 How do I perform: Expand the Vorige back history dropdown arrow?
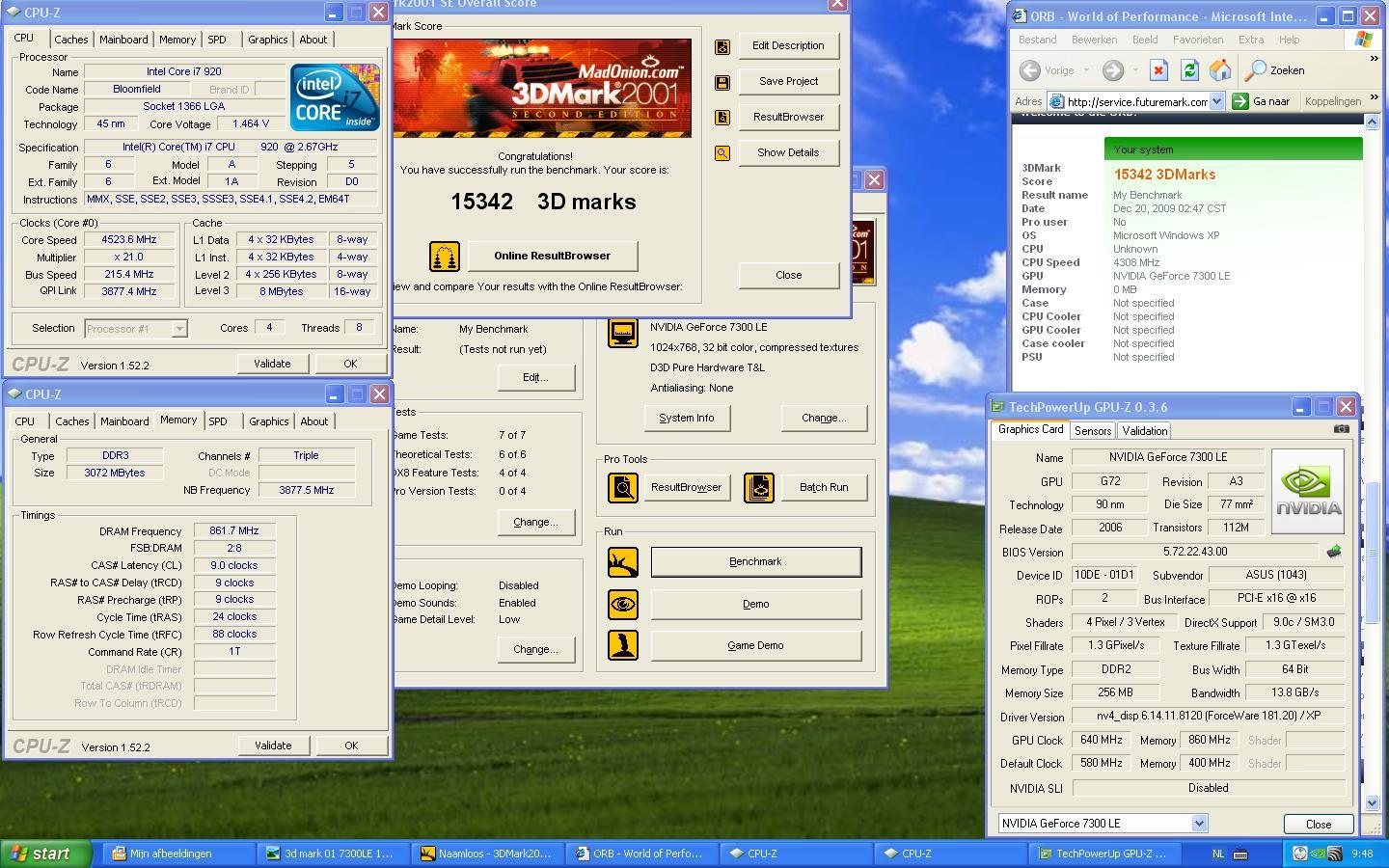[1086, 70]
